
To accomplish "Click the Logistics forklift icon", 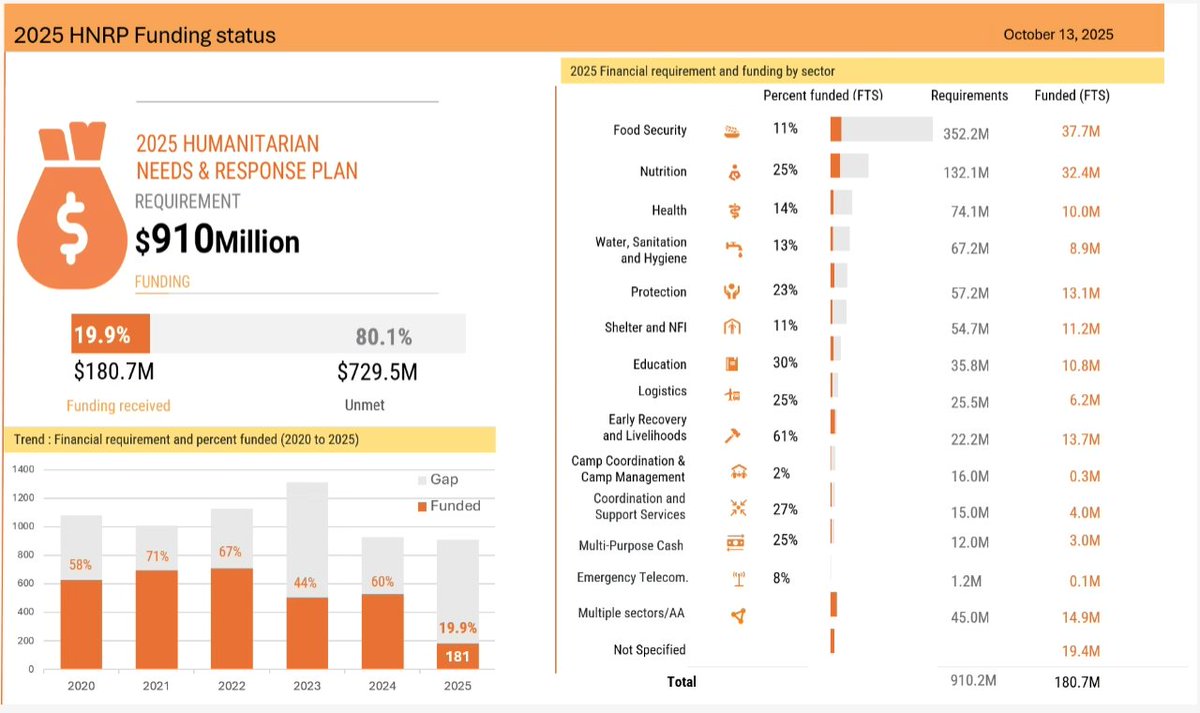I will 733,395.
